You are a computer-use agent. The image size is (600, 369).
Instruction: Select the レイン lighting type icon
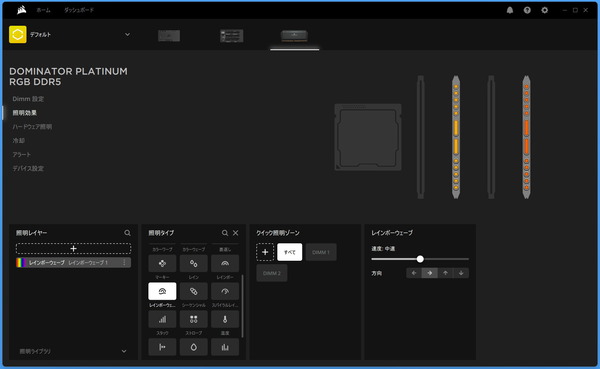(194, 263)
